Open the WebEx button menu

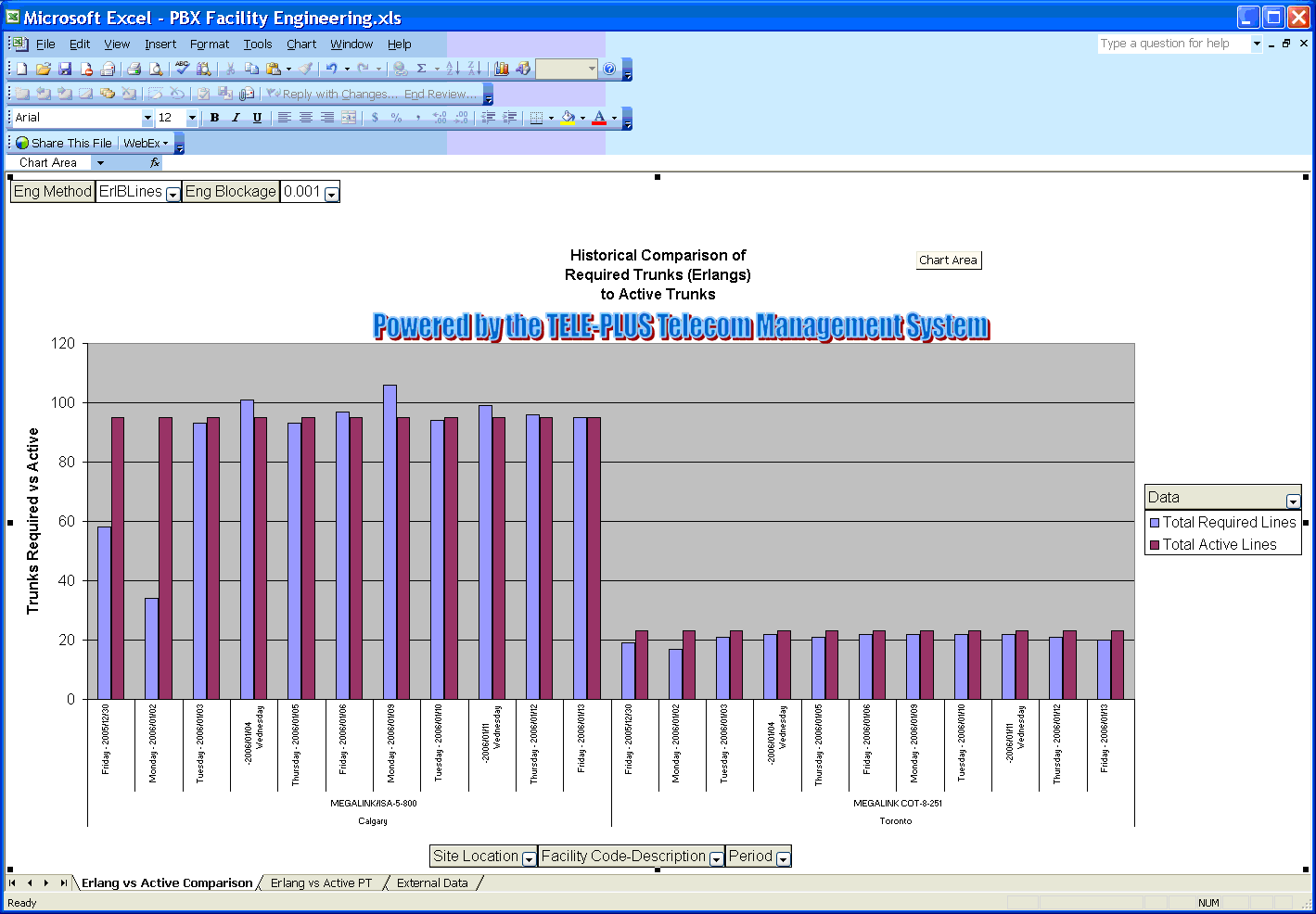[x=146, y=143]
